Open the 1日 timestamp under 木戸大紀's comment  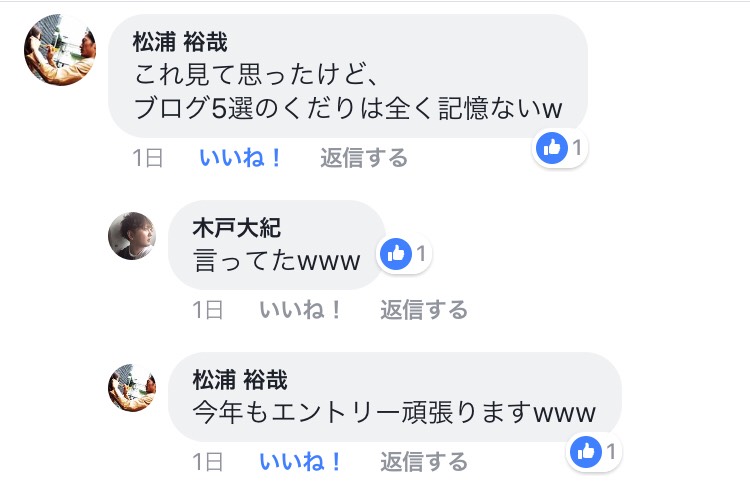click(x=208, y=310)
